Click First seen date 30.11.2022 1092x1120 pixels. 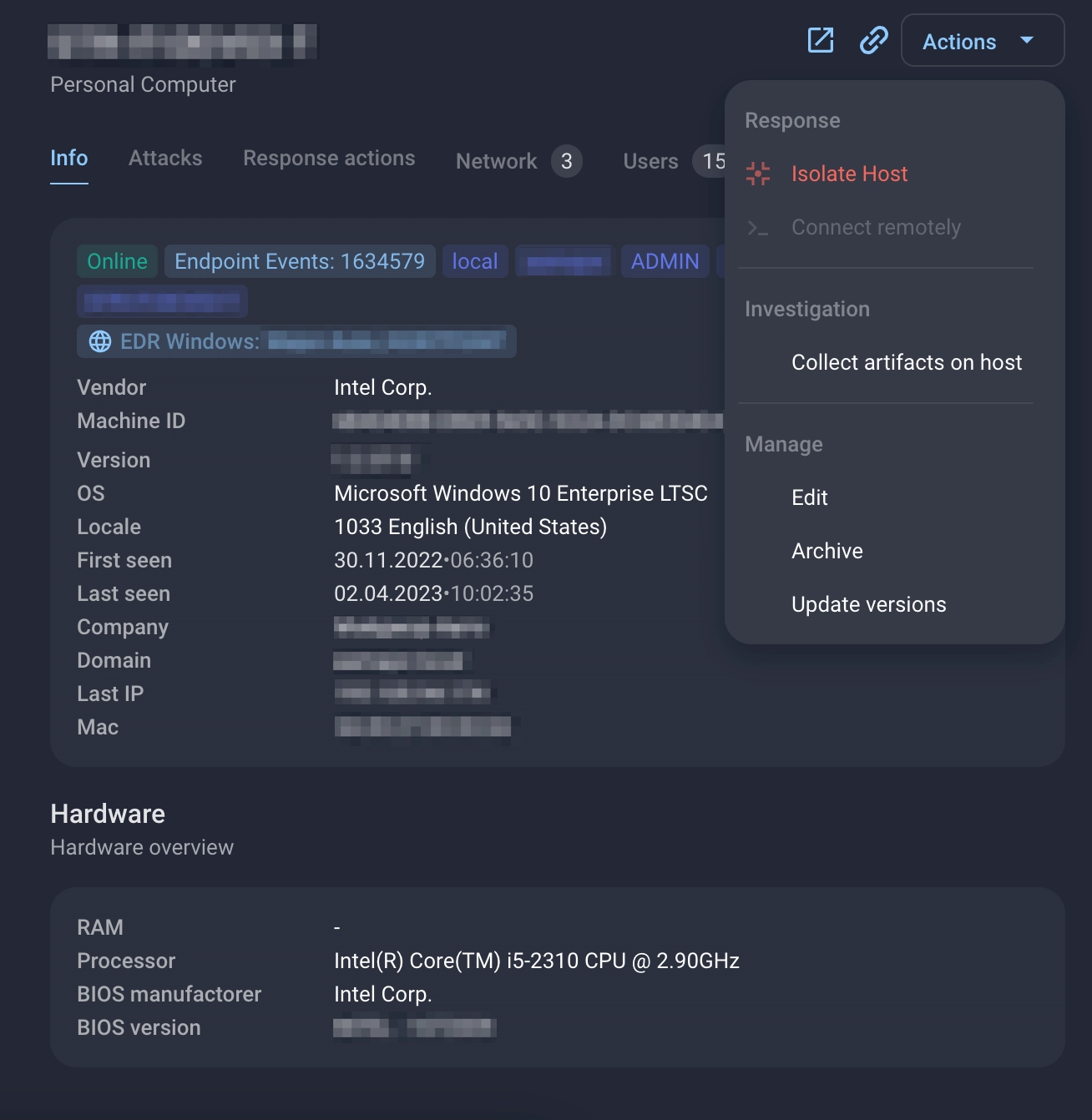coord(388,560)
